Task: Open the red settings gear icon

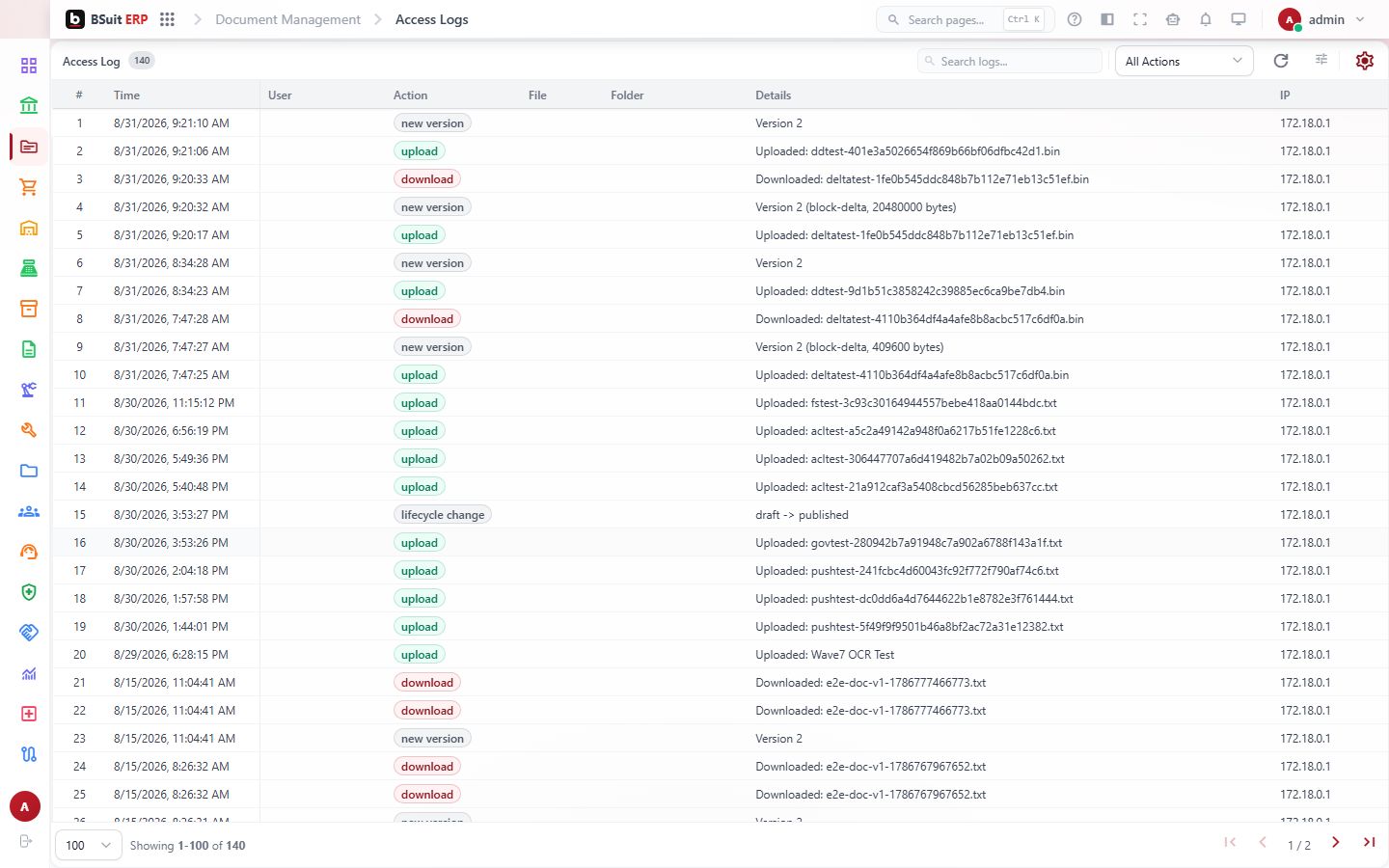Action: pyautogui.click(x=1365, y=61)
